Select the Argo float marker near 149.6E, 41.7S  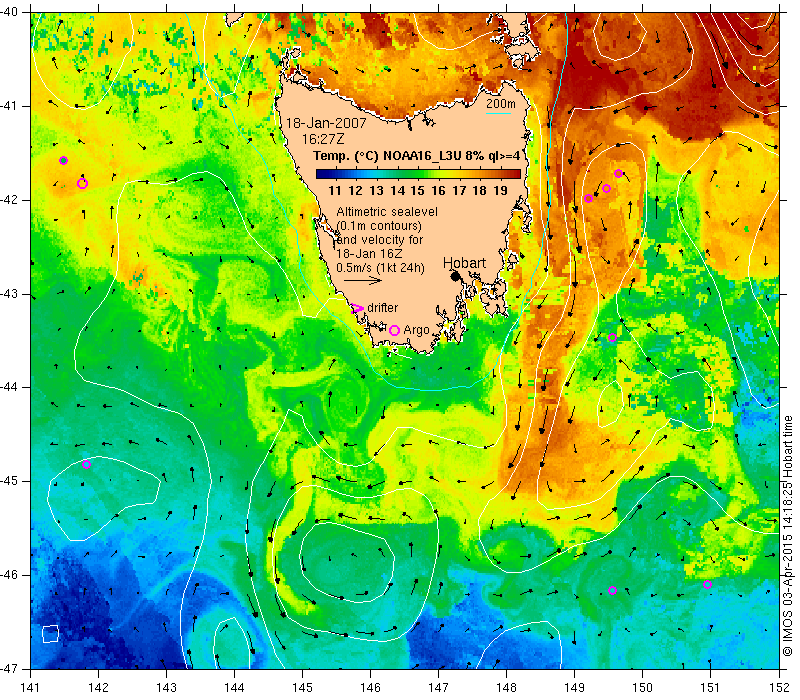click(618, 173)
